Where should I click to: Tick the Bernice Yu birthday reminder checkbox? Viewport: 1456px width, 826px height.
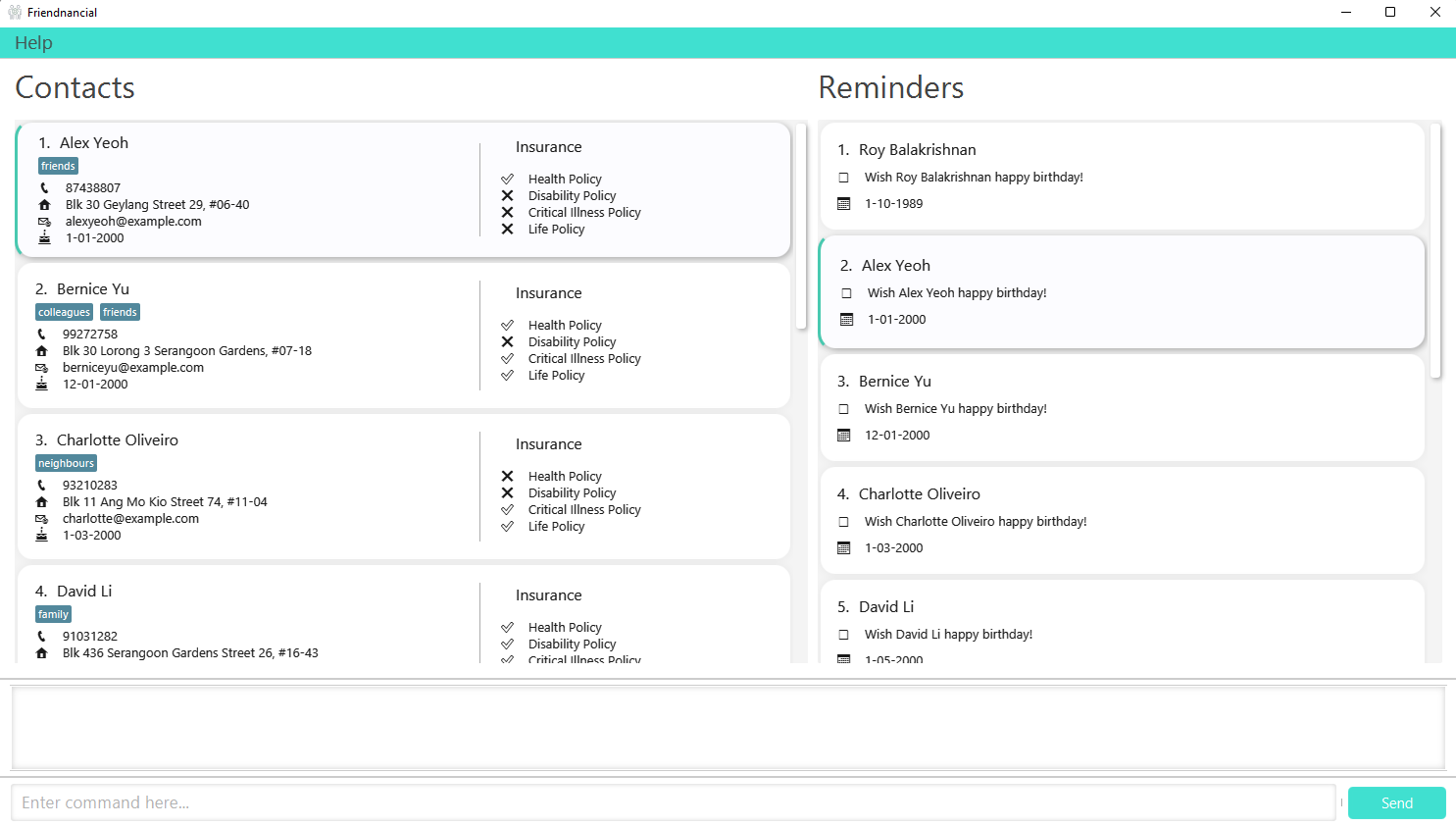pyautogui.click(x=844, y=409)
